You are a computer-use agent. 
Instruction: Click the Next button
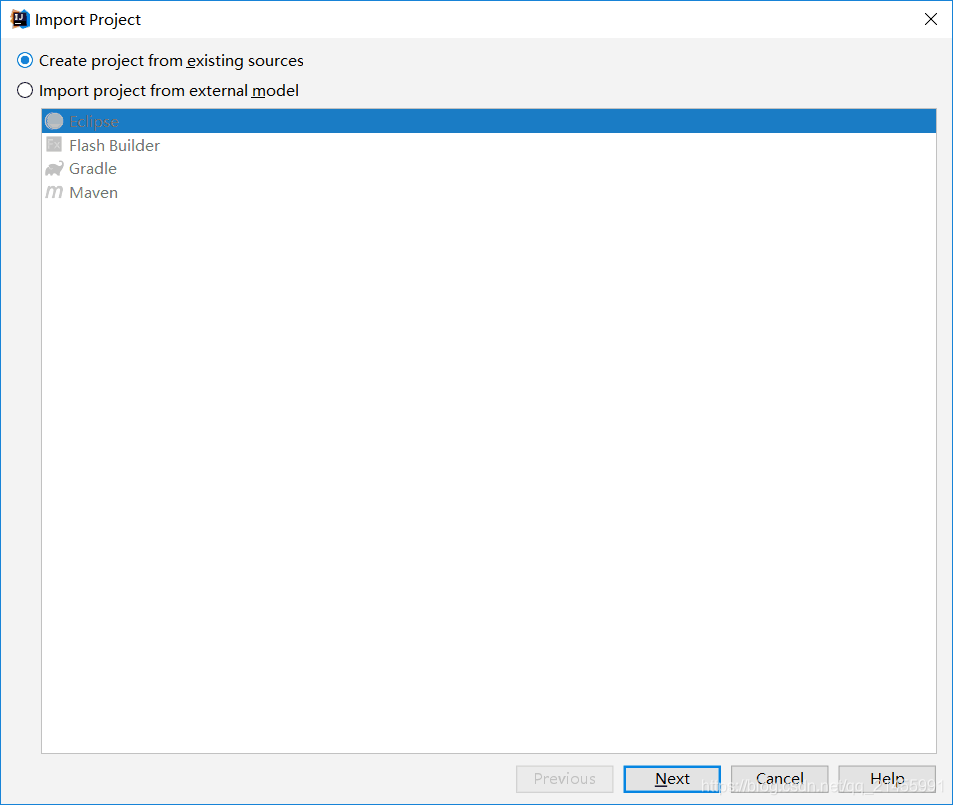coord(672,779)
